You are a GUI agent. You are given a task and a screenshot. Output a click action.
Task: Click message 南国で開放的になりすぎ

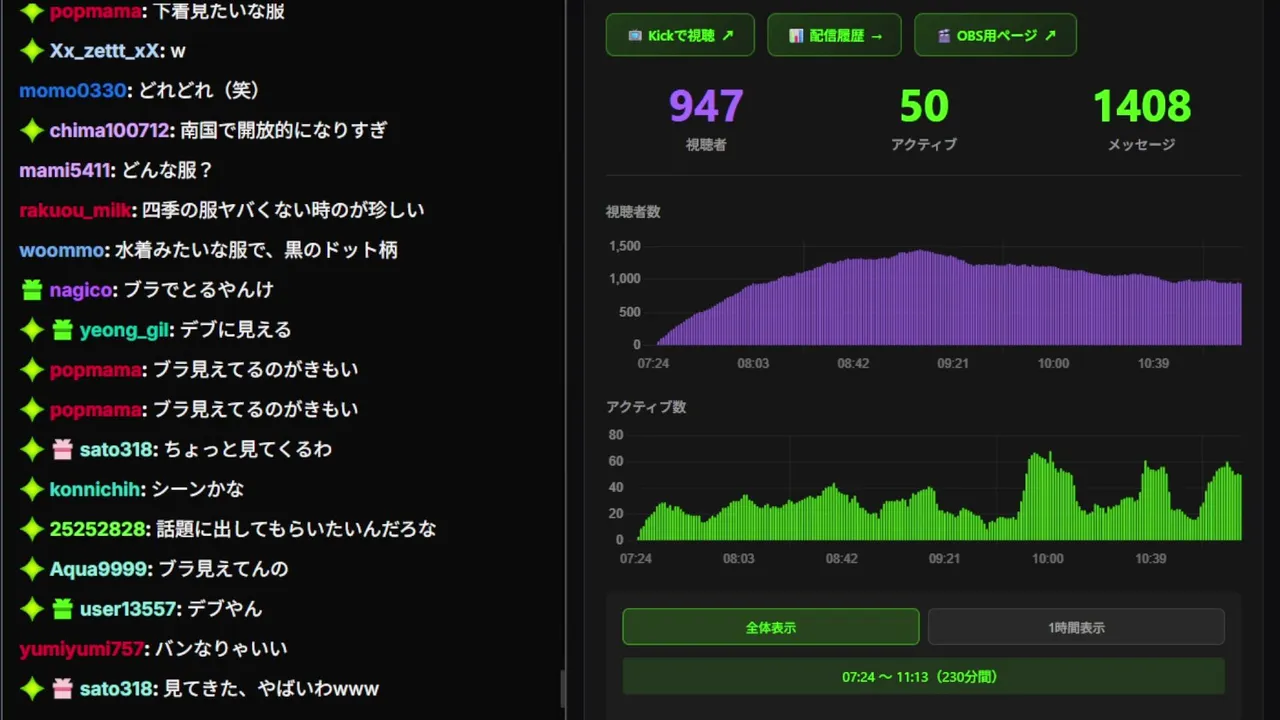point(284,130)
